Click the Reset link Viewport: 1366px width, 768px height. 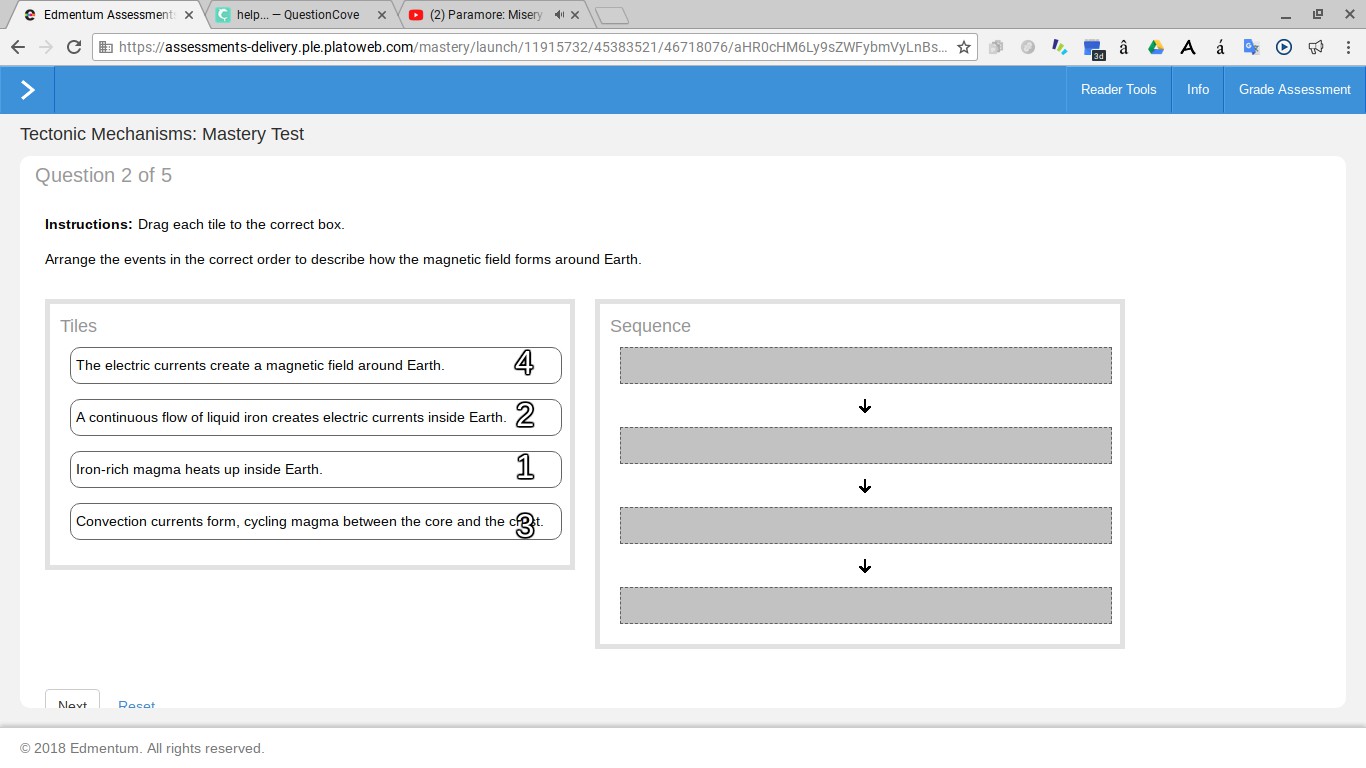coord(136,705)
